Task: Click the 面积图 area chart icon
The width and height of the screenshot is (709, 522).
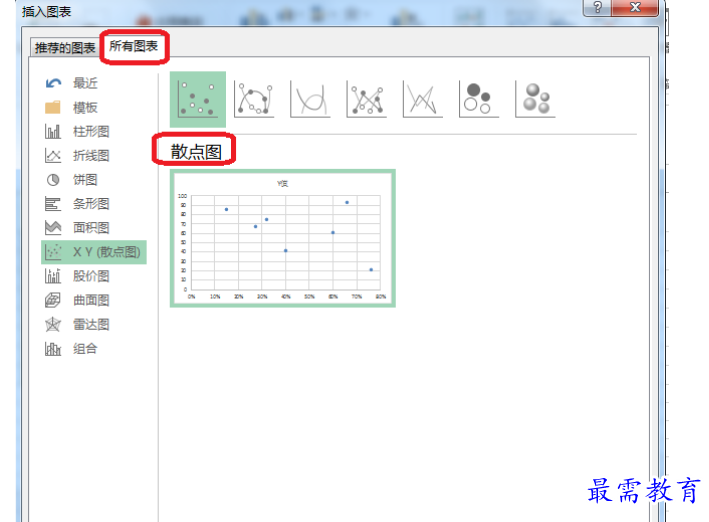Action: click(x=53, y=228)
